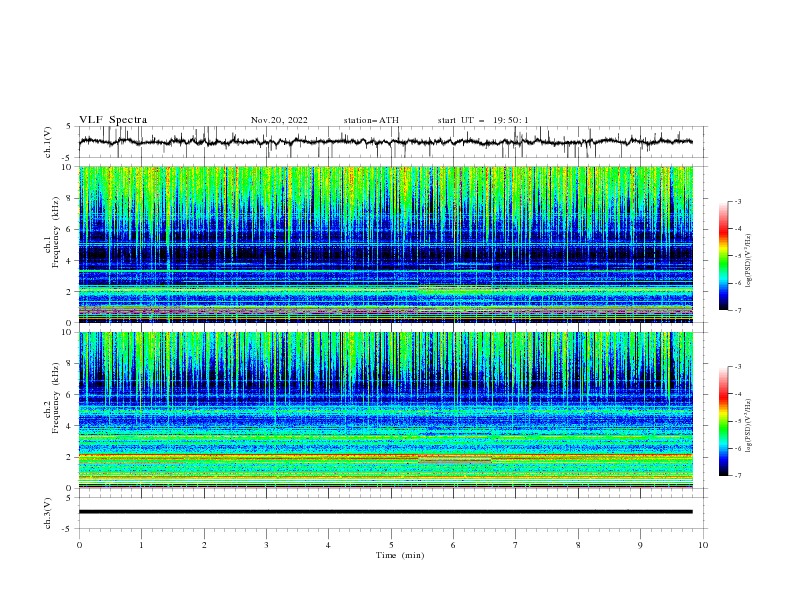Click the '10' time axis tick label
This screenshot has height=612, width=792.
pyautogui.click(x=703, y=545)
